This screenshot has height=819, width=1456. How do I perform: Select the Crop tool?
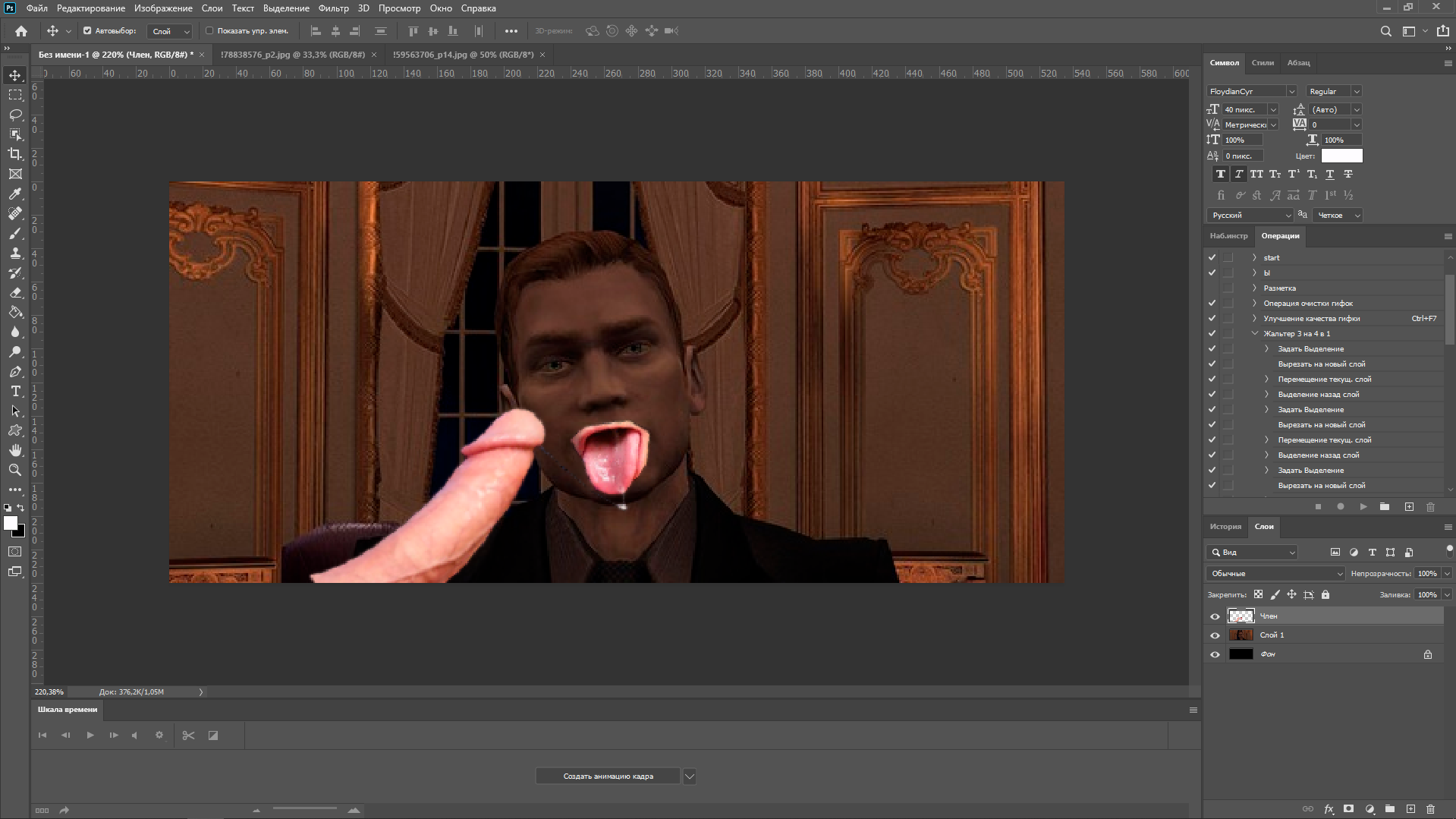[15, 154]
